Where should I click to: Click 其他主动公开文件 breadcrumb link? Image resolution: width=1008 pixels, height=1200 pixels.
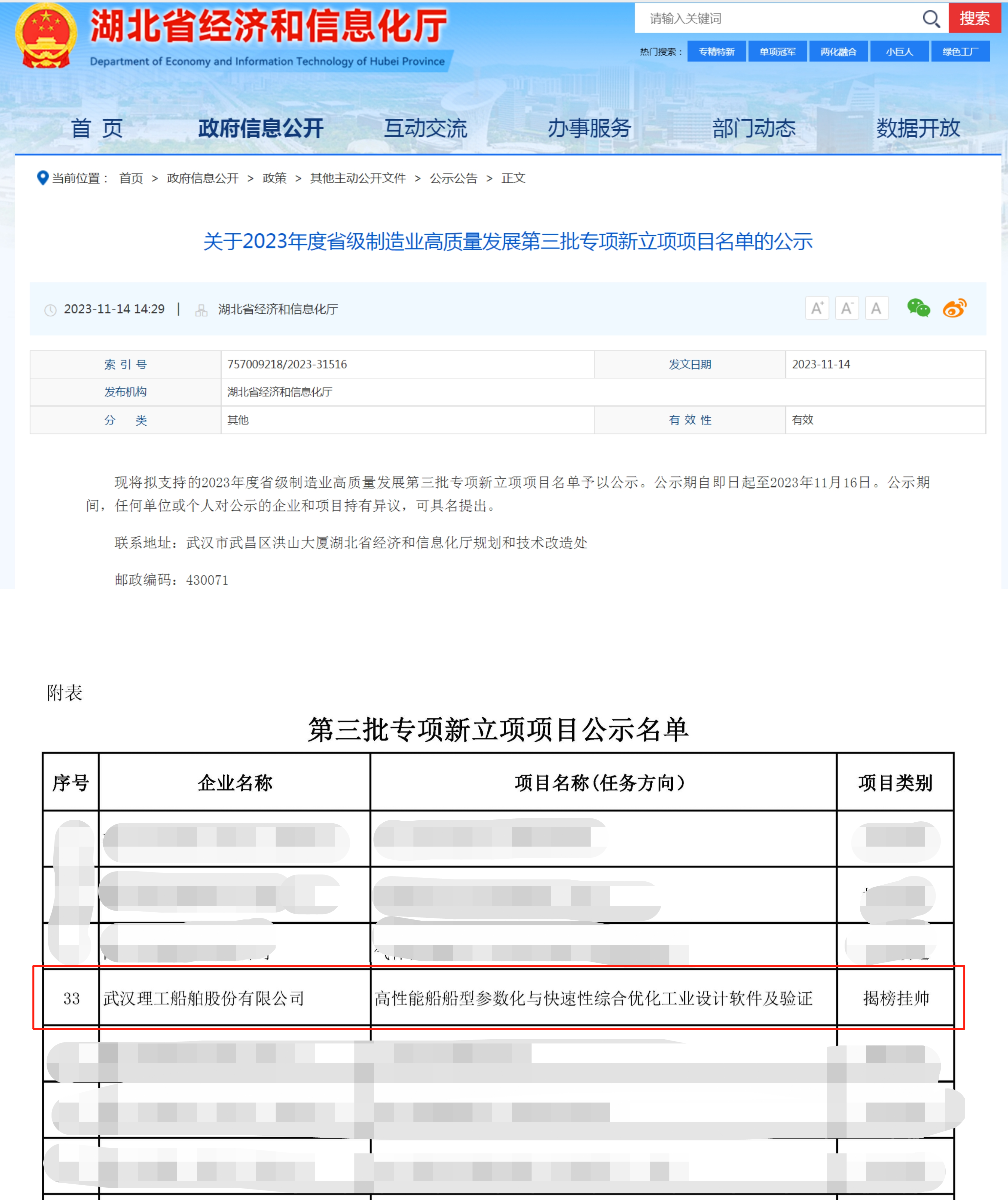pyautogui.click(x=358, y=178)
